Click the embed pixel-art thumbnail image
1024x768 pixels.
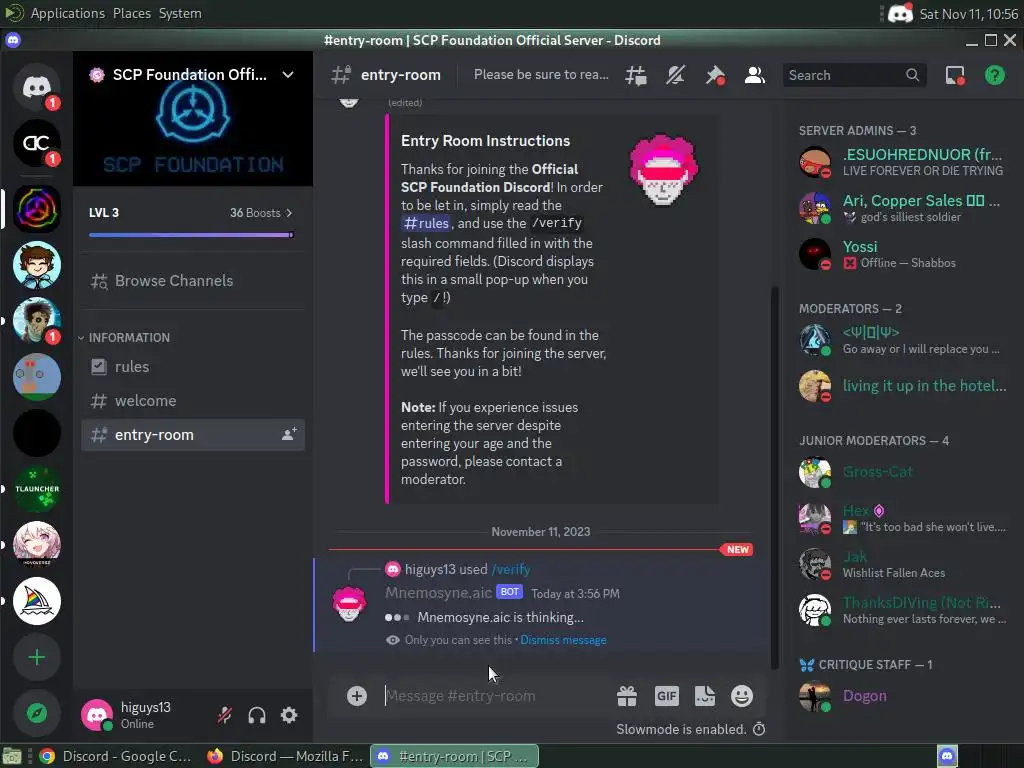(x=664, y=170)
